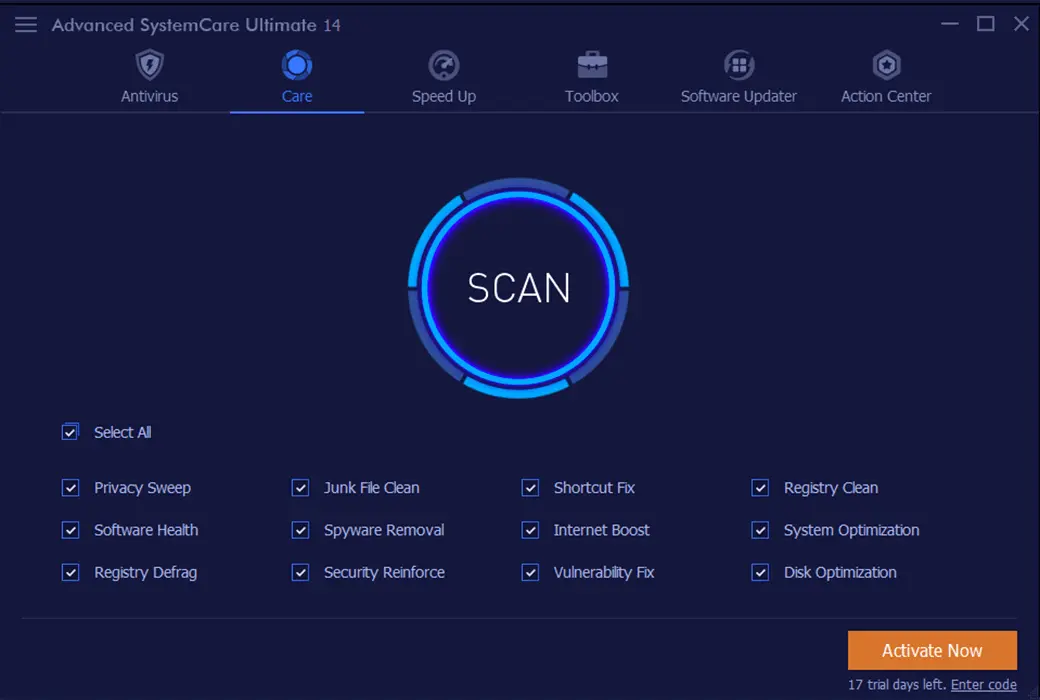Click the Junk File Clean label
Screen dimensions: 1040x700
371,488
